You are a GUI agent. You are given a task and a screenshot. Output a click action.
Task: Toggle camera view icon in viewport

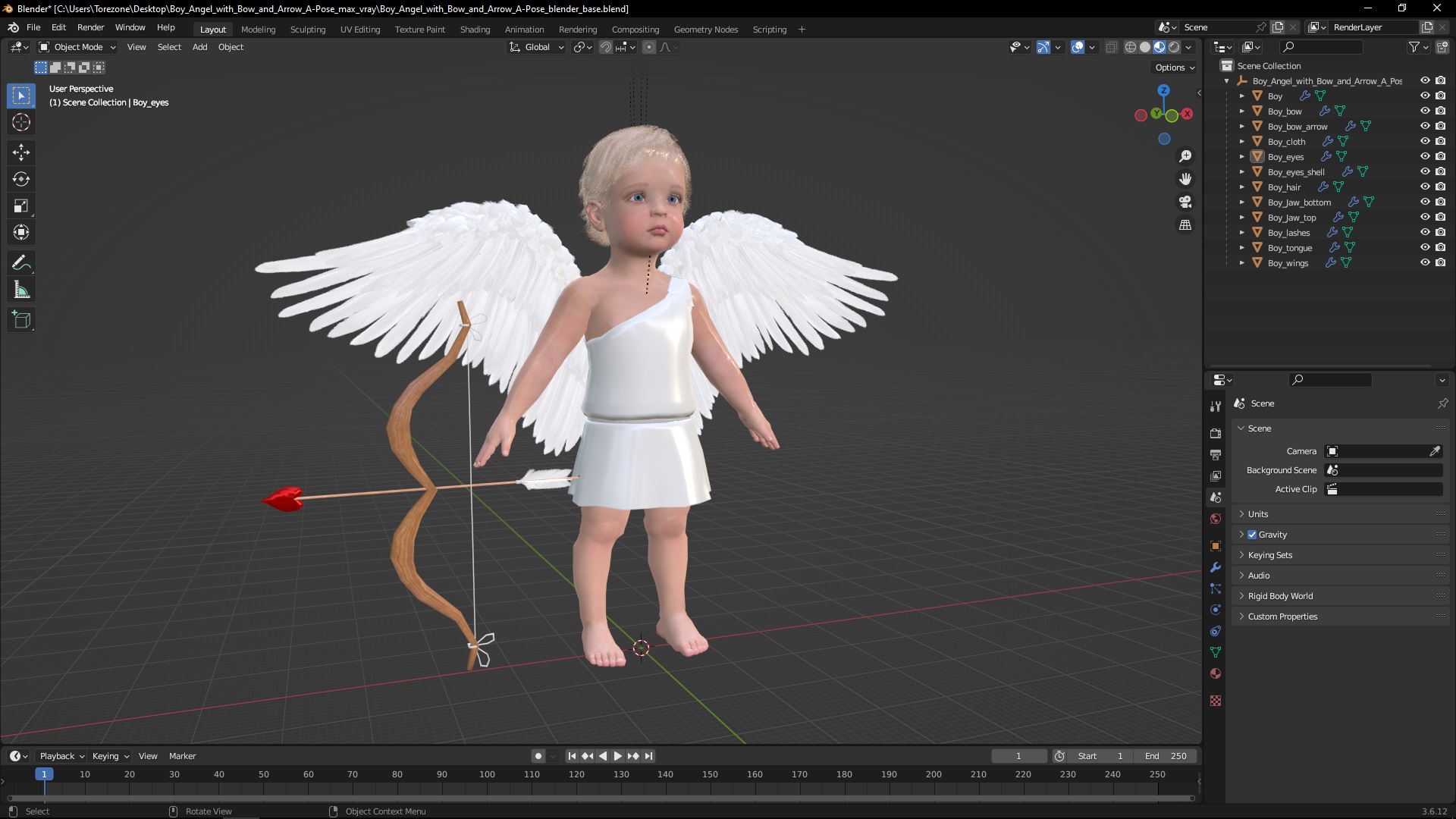[1185, 202]
